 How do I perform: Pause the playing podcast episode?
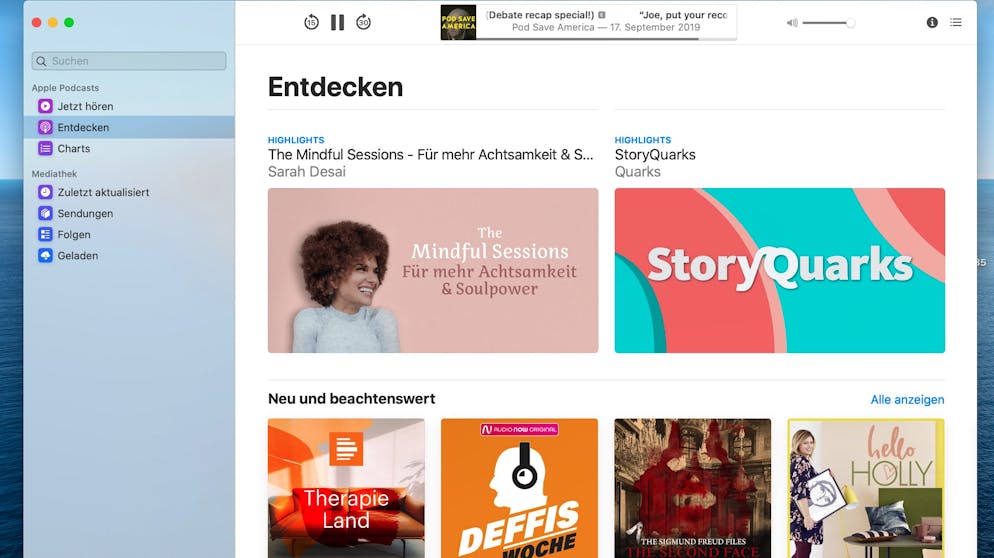pos(337,23)
